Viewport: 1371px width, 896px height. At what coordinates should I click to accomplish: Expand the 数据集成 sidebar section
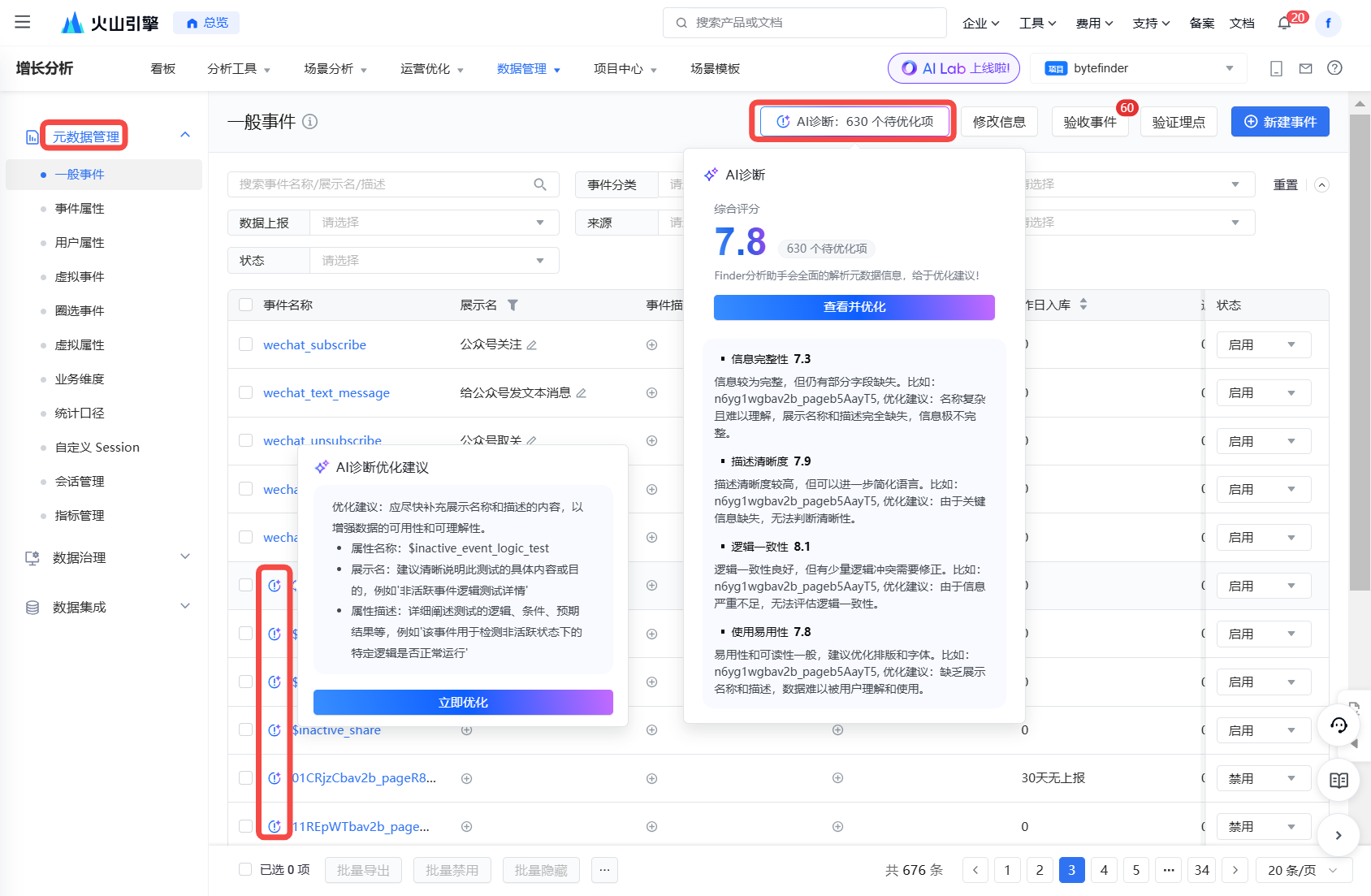click(x=185, y=606)
